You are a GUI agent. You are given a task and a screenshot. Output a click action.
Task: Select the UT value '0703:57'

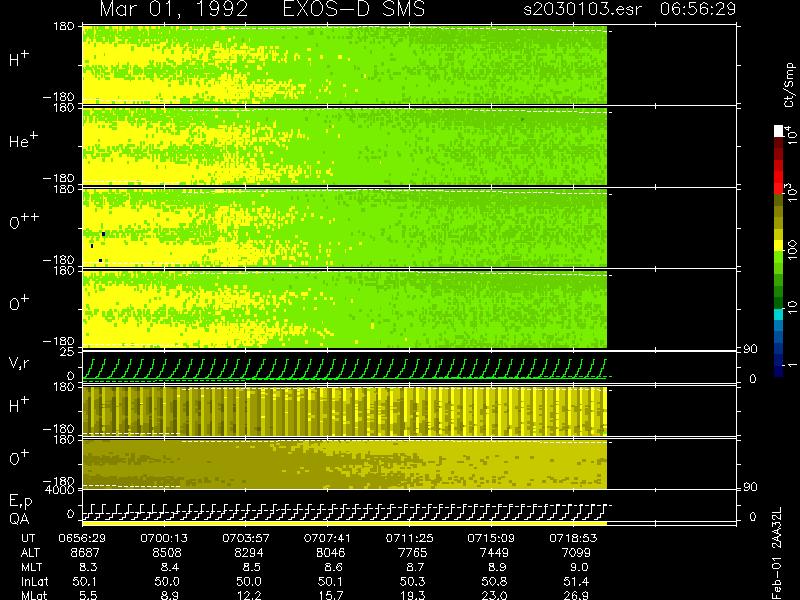(245, 538)
